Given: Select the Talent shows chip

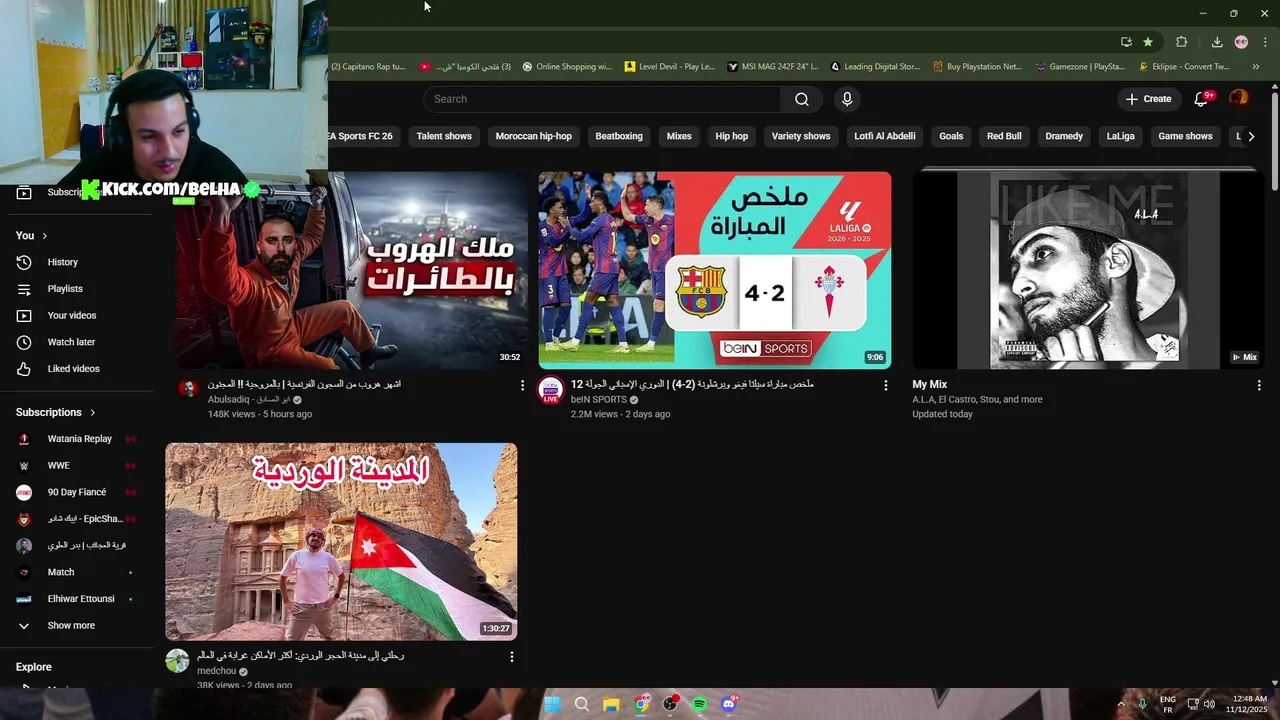Looking at the screenshot, I should tap(444, 136).
